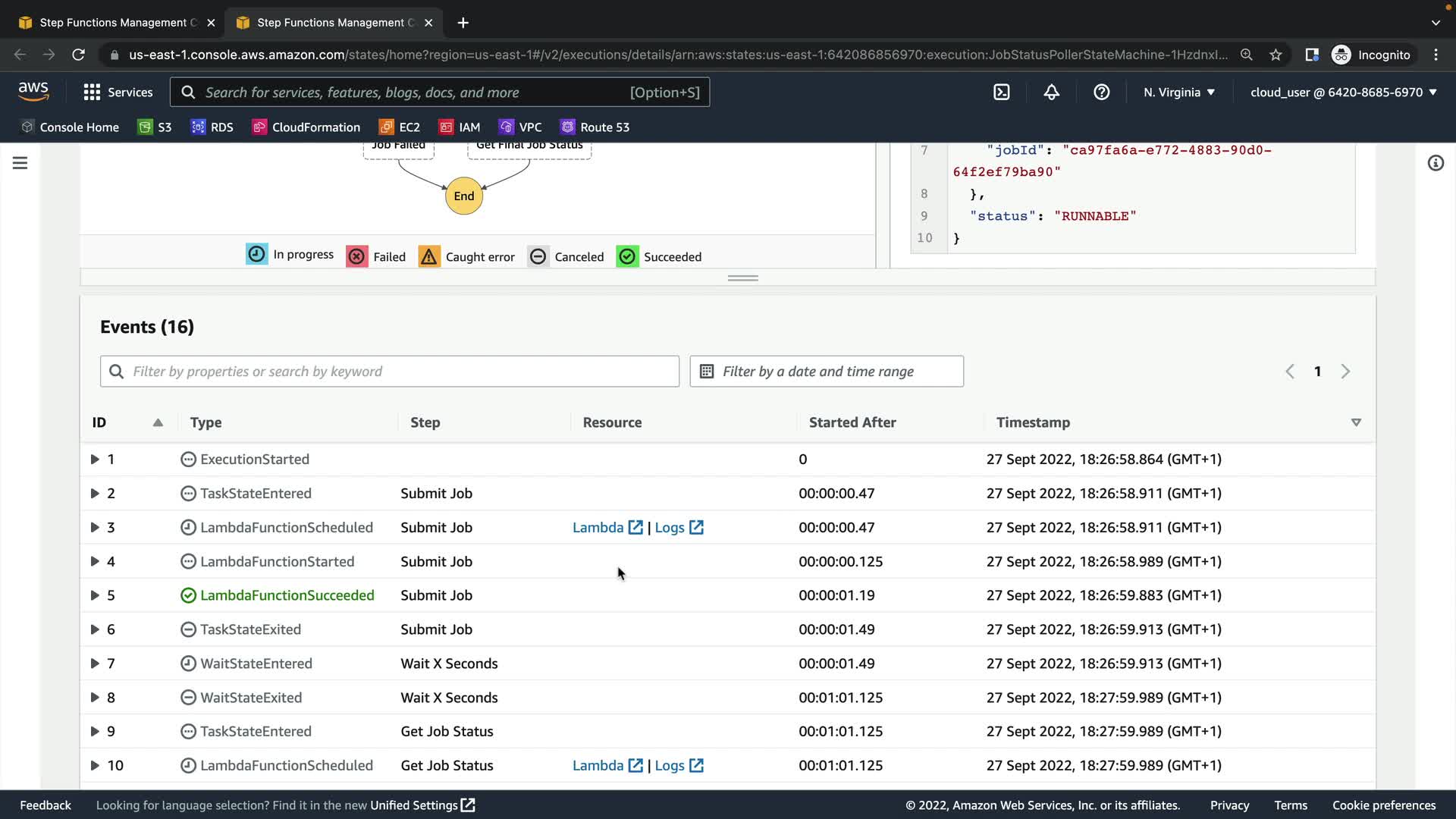Switch to the first browser tab
The image size is (1456, 819).
click(114, 23)
